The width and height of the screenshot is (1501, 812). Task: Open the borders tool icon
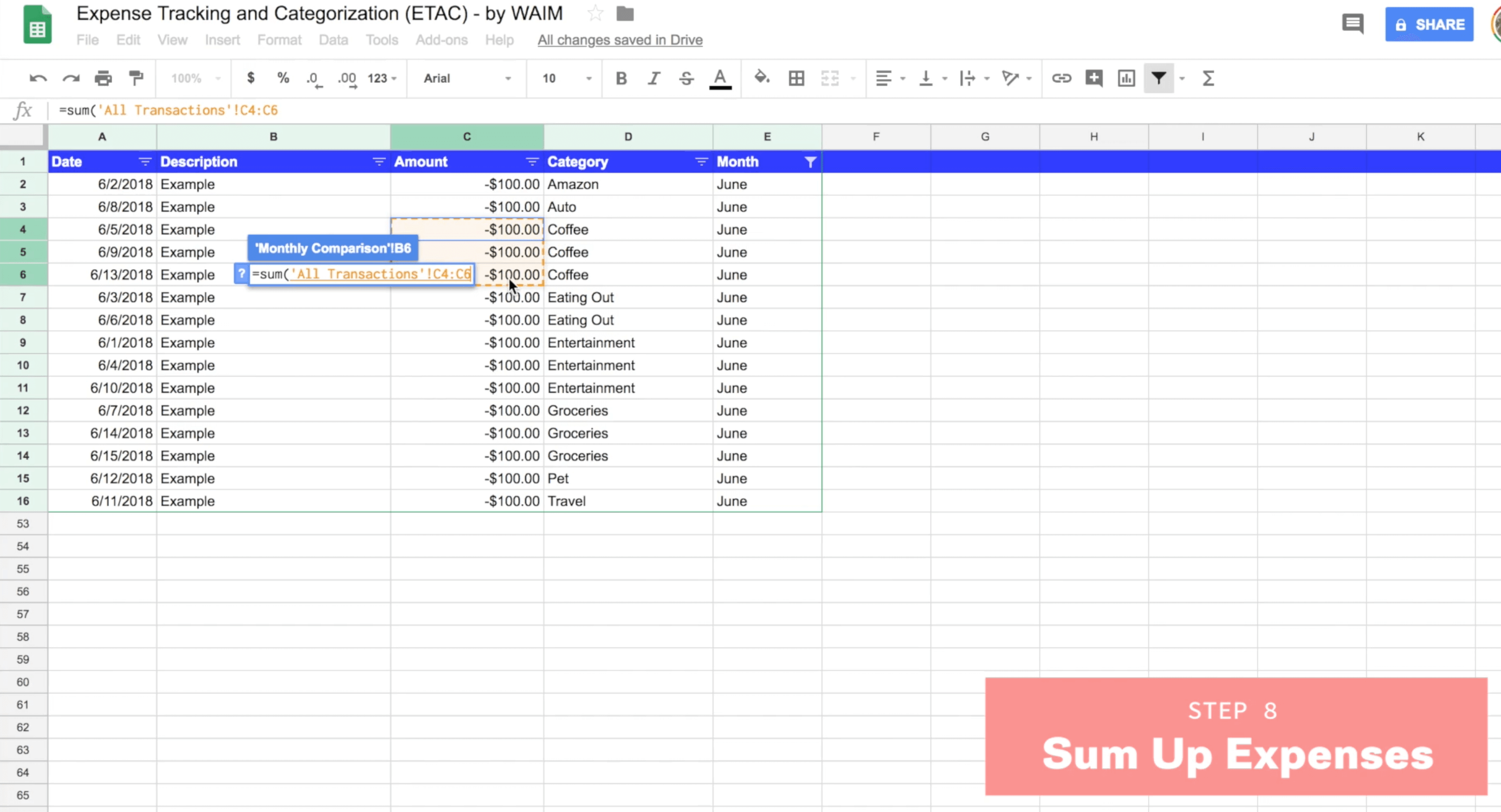[796, 78]
